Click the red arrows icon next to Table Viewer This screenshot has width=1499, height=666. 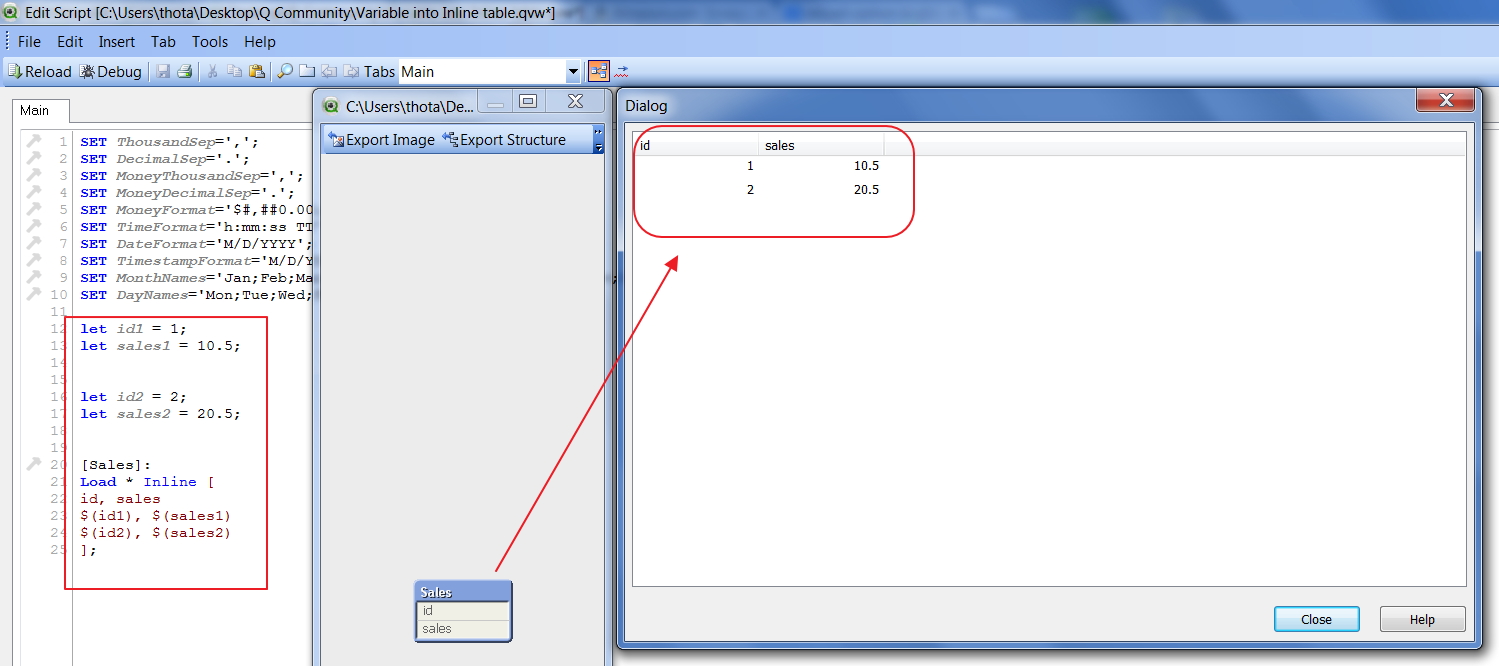point(621,71)
